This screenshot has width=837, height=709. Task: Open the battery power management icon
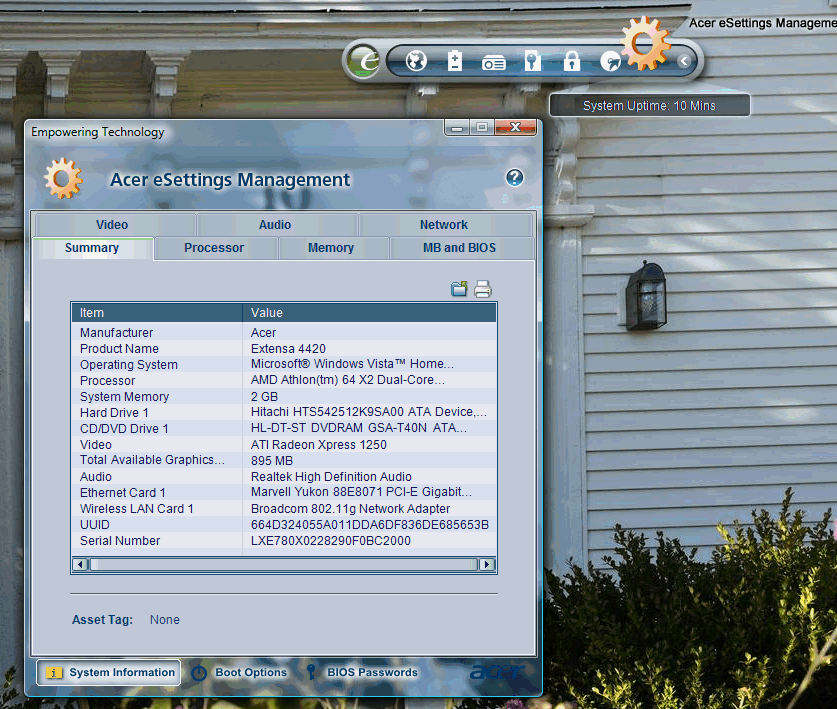pyautogui.click(x=454, y=60)
